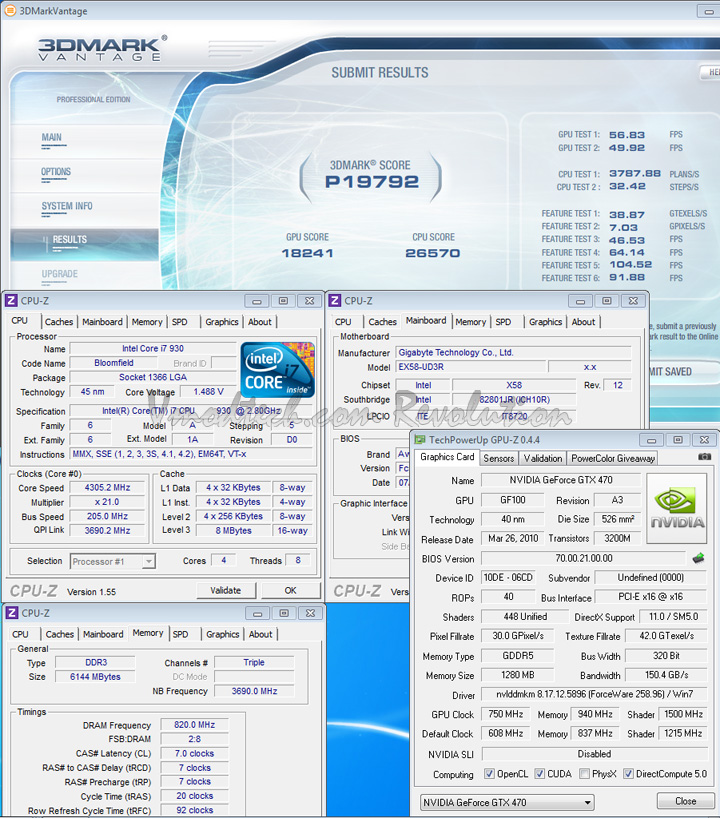Viewport: 720px width, 818px height.
Task: Switch to the Sensors tab in GPU-Z
Action: [499, 459]
